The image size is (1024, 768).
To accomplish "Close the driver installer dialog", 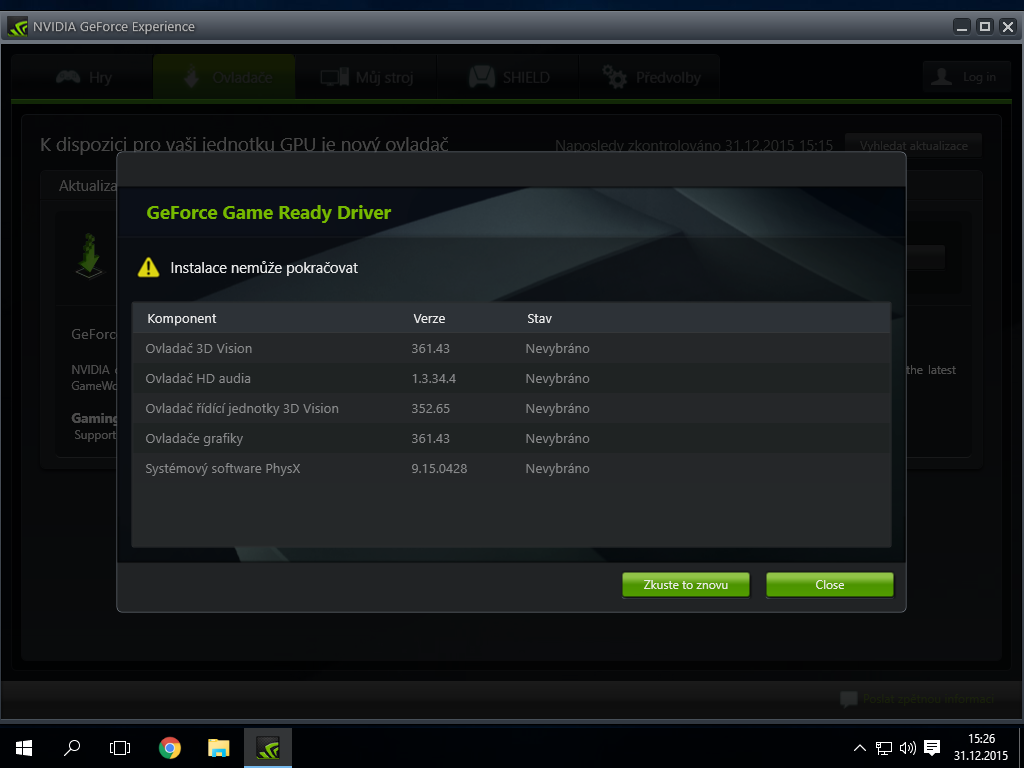I will tap(829, 584).
